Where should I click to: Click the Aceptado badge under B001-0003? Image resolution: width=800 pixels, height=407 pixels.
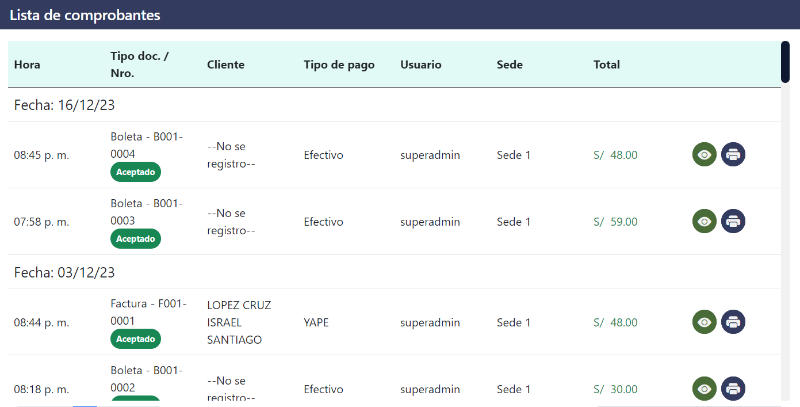(135, 239)
